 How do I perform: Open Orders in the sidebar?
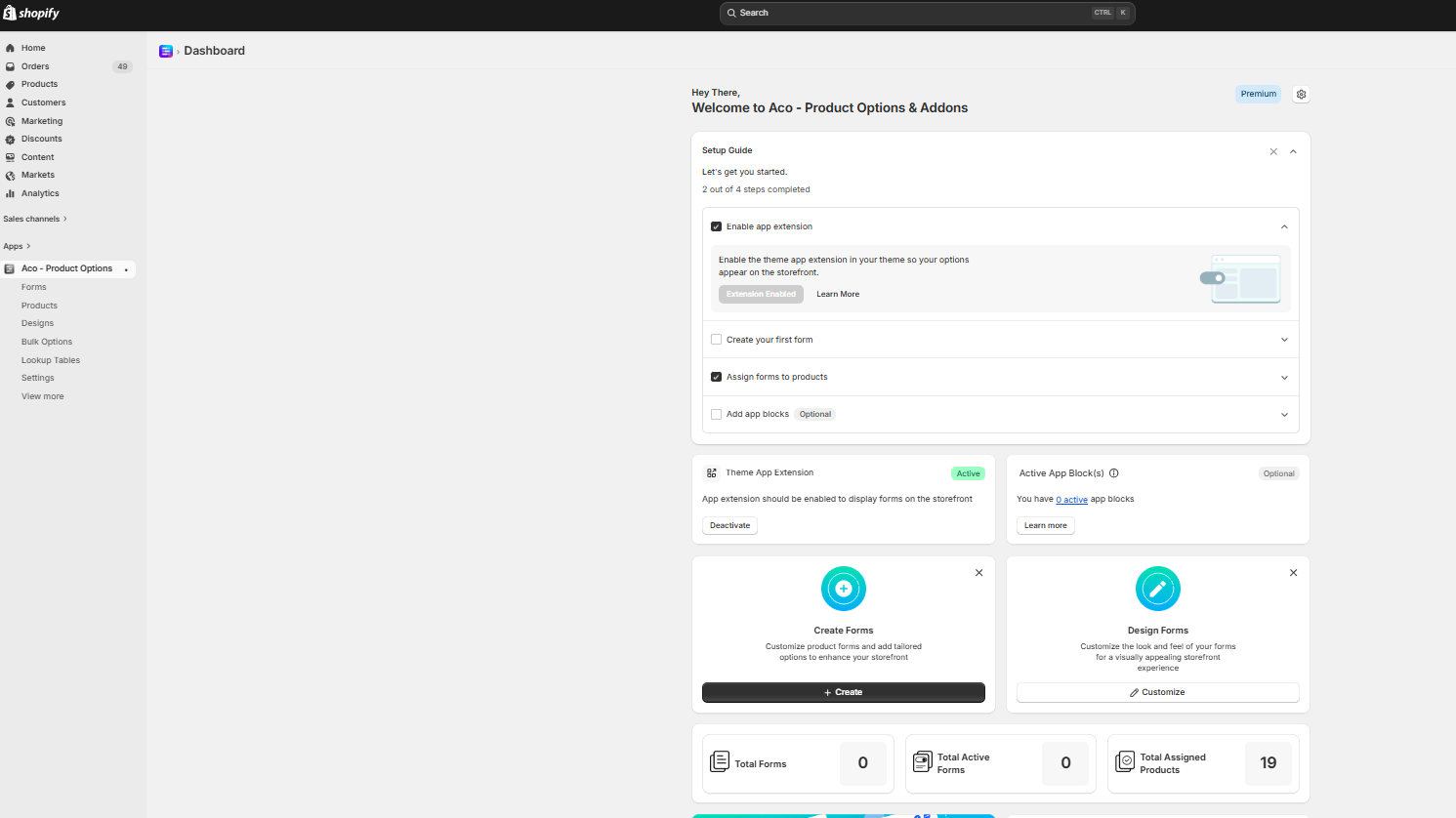tap(35, 66)
